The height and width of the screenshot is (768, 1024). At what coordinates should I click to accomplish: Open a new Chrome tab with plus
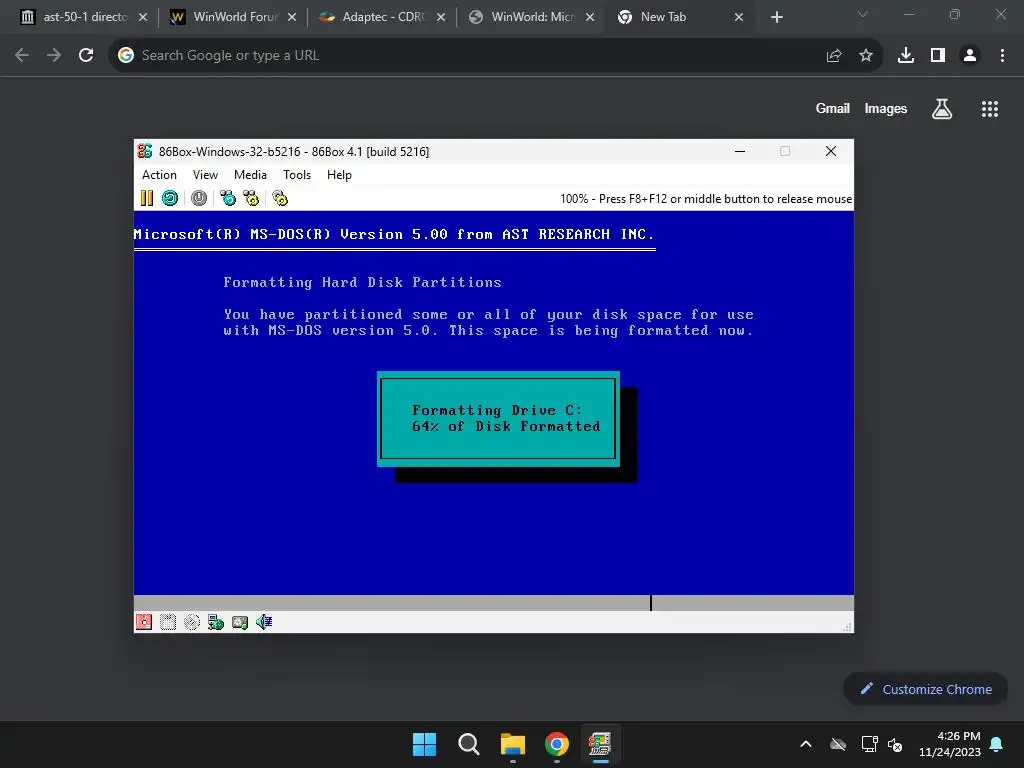click(x=776, y=17)
